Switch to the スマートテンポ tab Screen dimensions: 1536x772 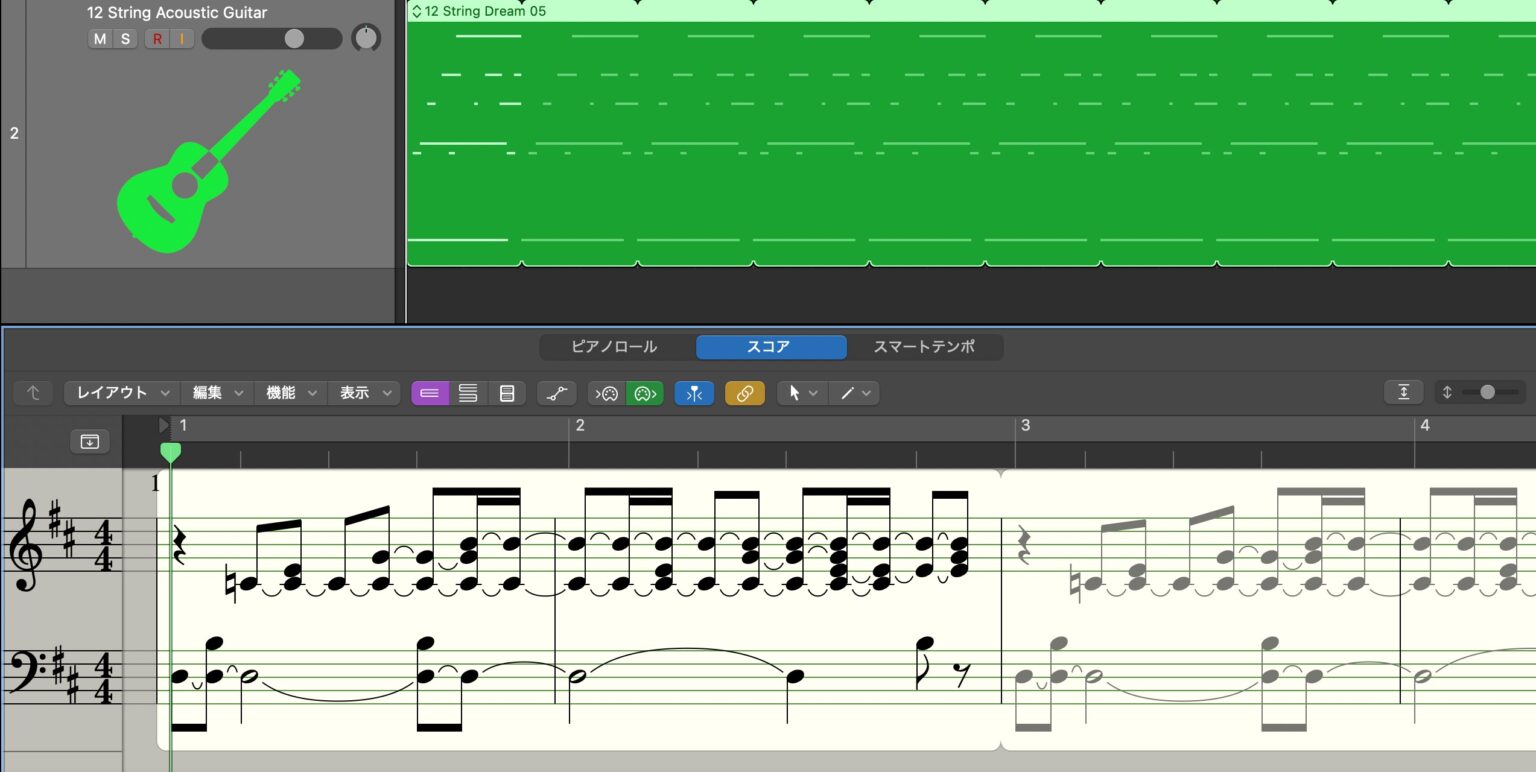coord(924,347)
